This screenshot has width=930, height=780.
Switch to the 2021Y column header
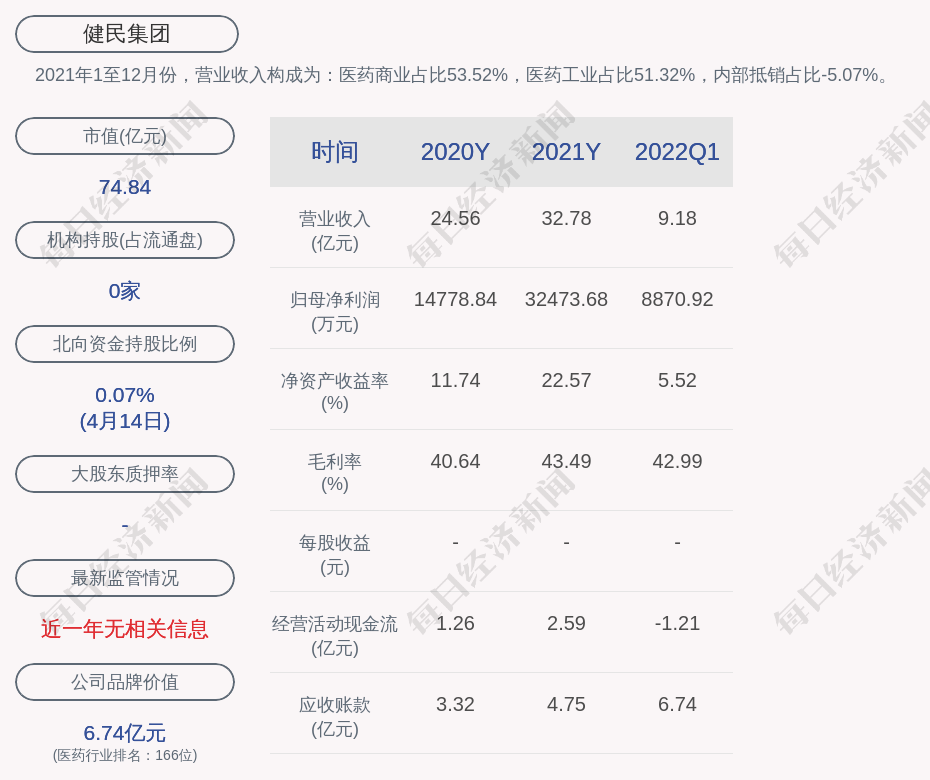tap(566, 152)
